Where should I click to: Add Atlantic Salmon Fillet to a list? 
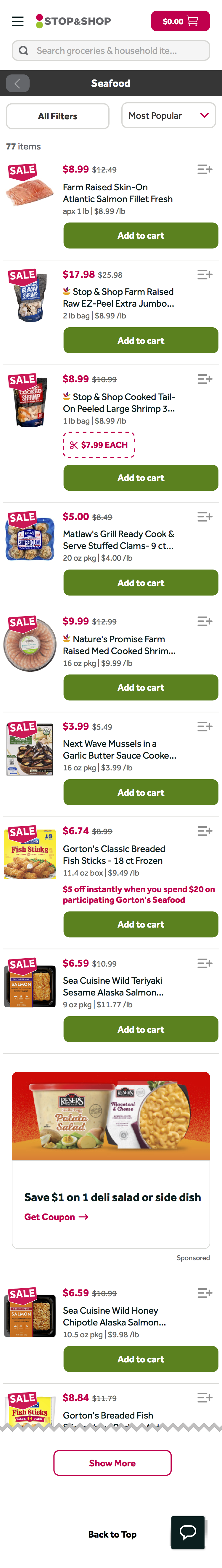tap(204, 169)
